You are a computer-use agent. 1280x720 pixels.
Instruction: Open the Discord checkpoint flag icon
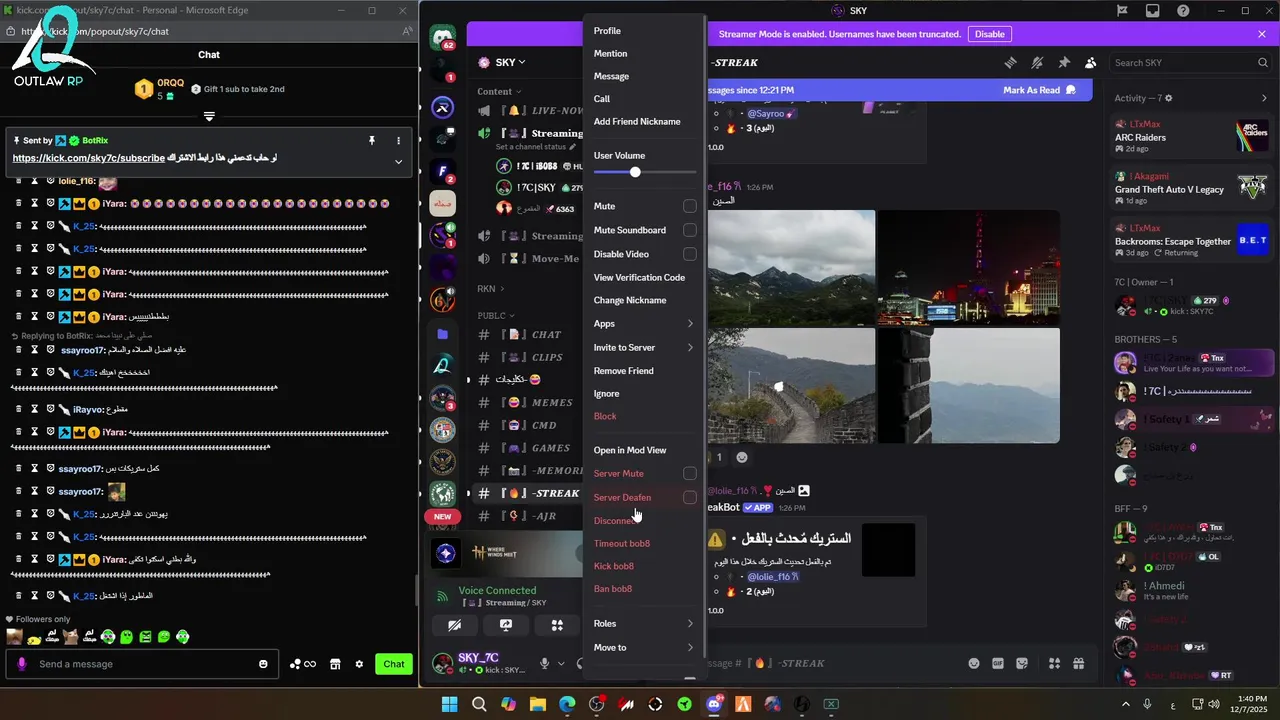coord(1122,11)
